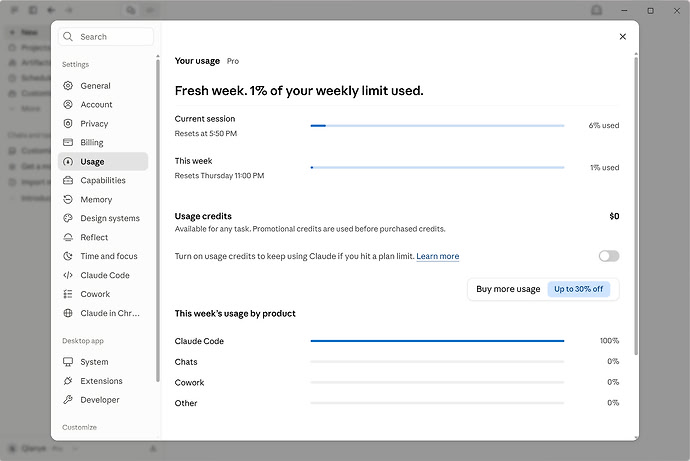Screen dimensions: 690x461
Task: Close the settings dialog with X
Action: (x=622, y=37)
